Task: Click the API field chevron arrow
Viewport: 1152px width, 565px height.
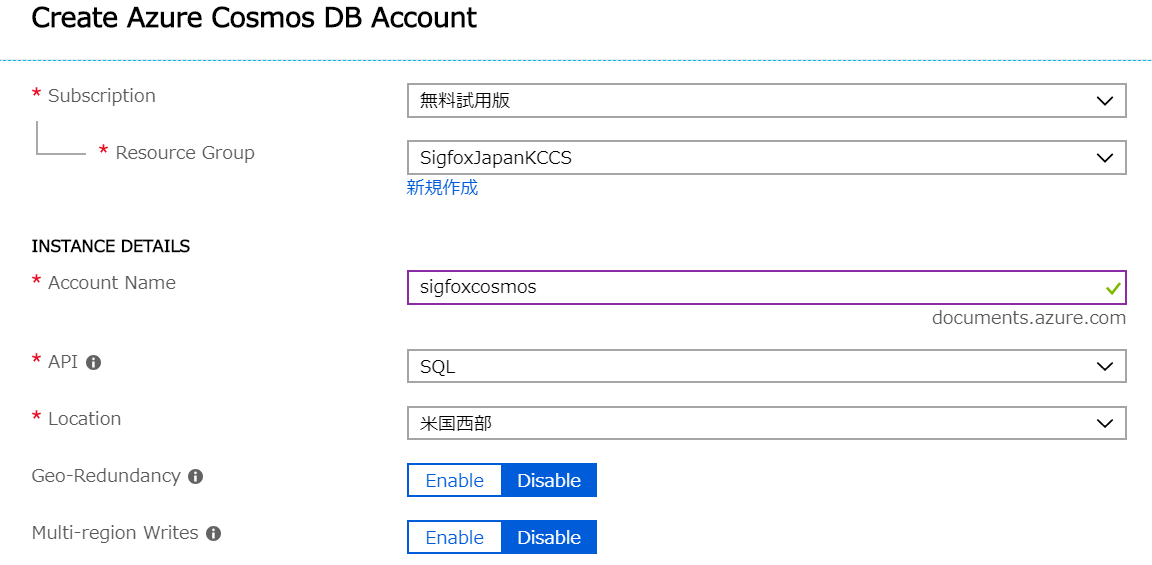Action: click(x=1104, y=367)
